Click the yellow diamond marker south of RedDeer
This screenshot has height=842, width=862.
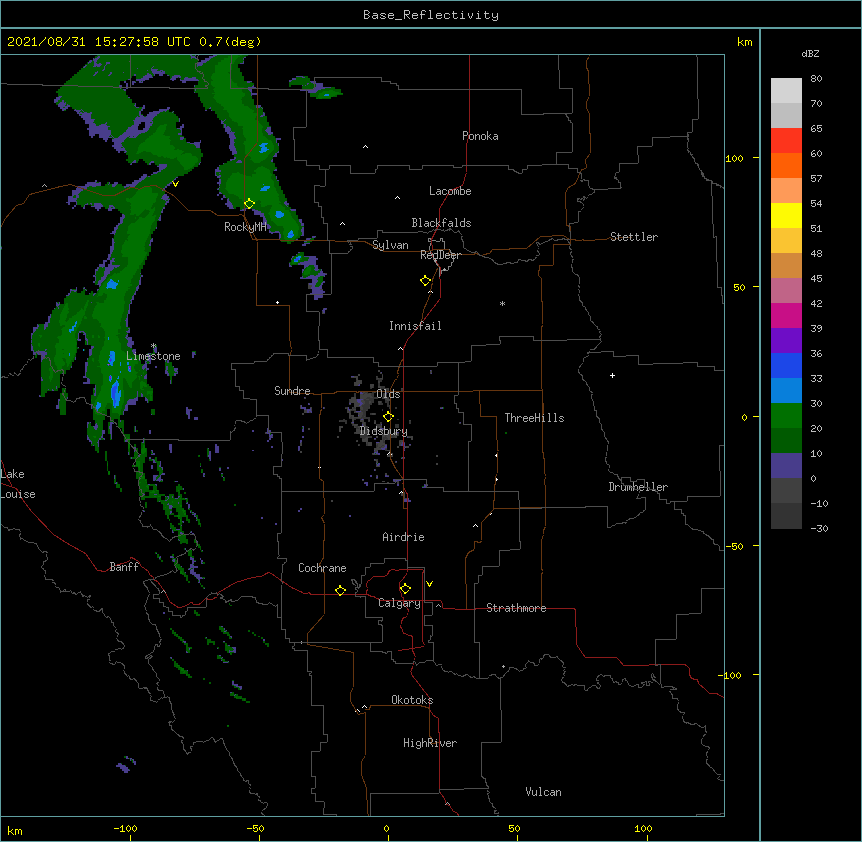point(426,281)
